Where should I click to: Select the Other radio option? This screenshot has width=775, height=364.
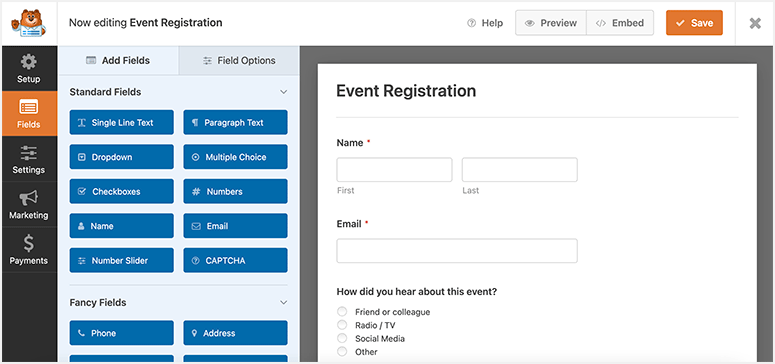point(342,352)
